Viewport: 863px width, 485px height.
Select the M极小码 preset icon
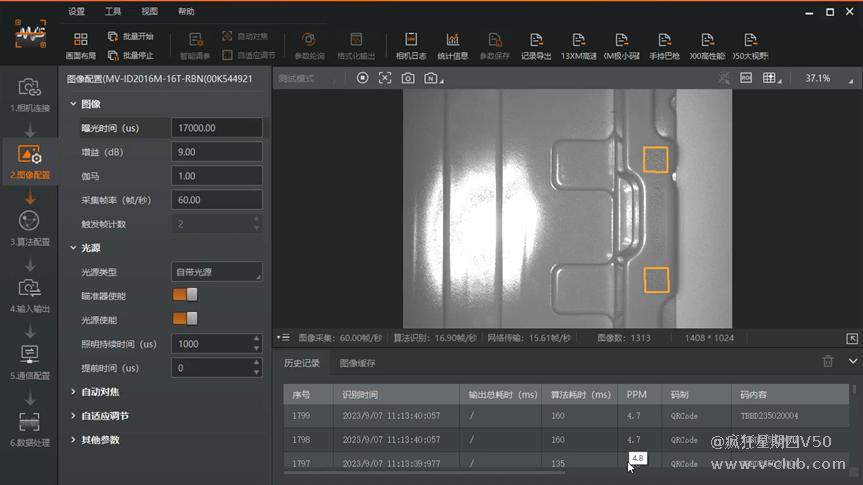coord(621,45)
